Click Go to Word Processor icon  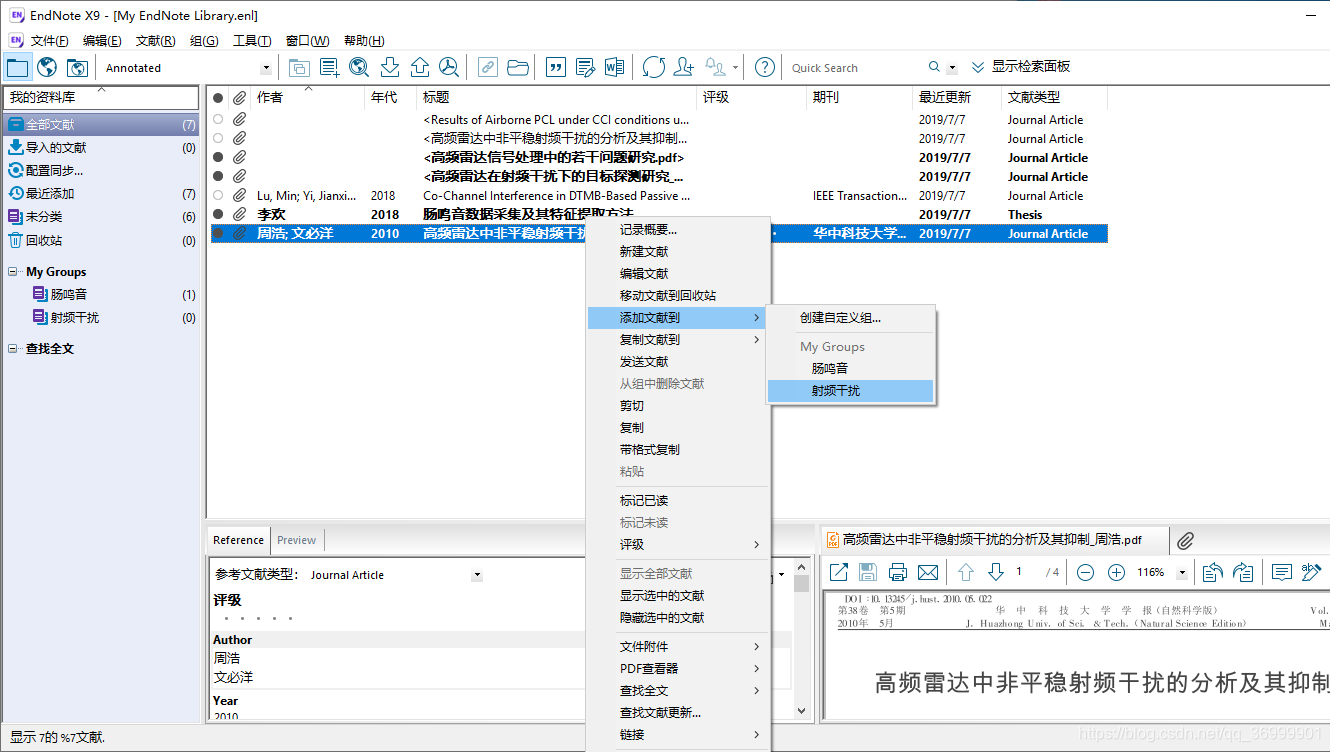click(615, 67)
